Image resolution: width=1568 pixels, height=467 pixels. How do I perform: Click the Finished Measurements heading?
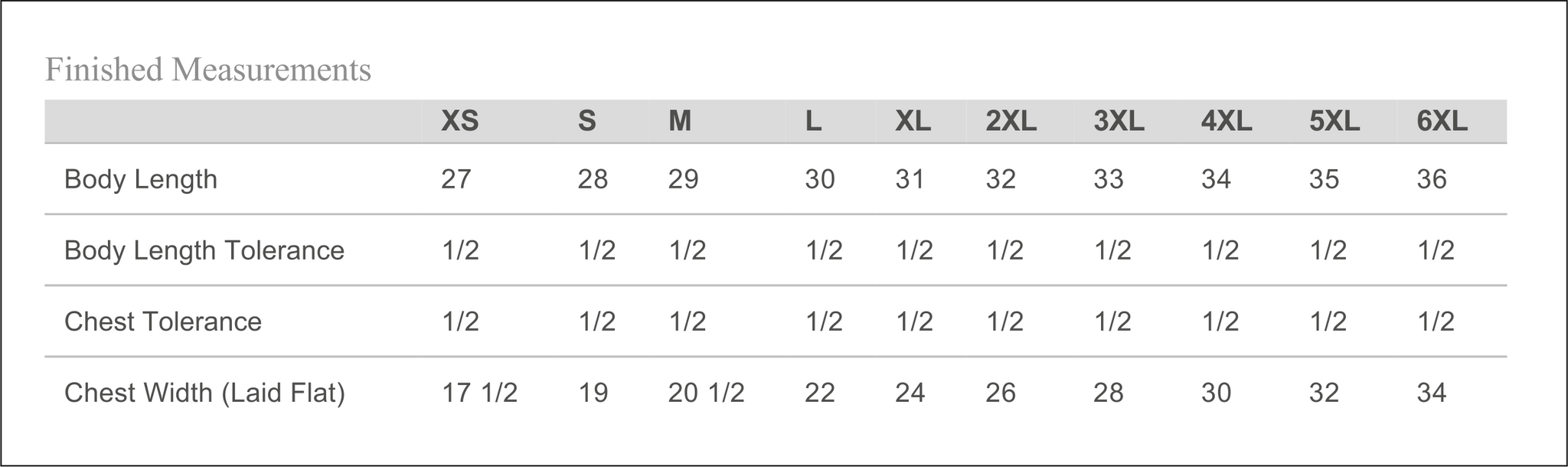pos(208,70)
